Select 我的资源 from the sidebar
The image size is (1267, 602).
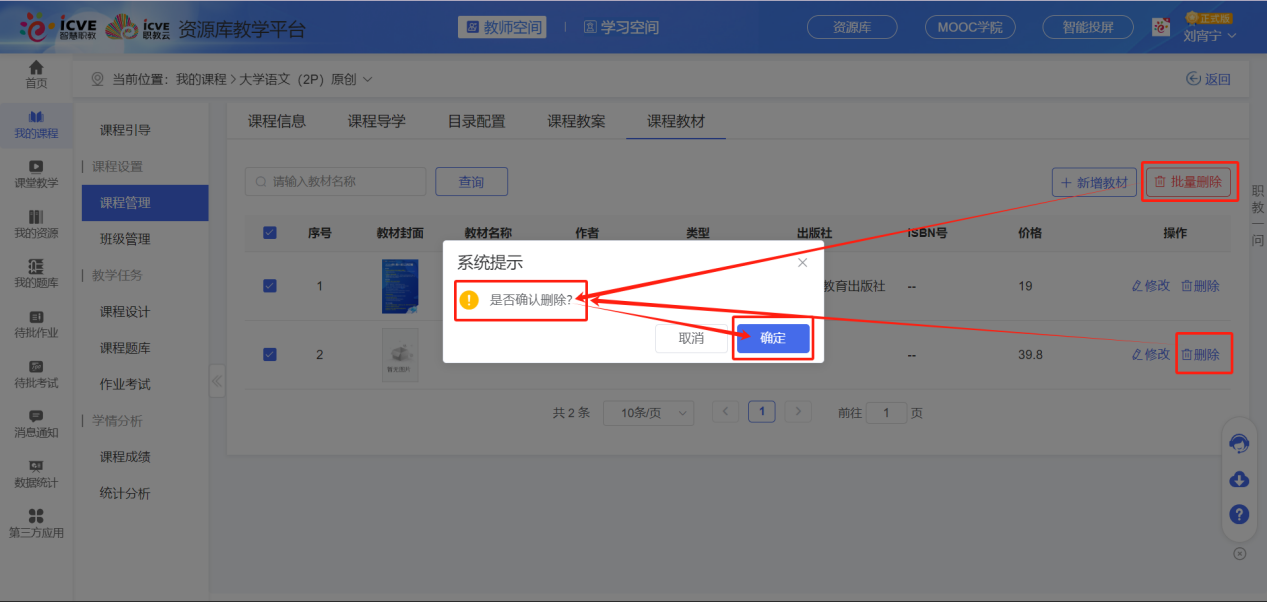(x=36, y=222)
